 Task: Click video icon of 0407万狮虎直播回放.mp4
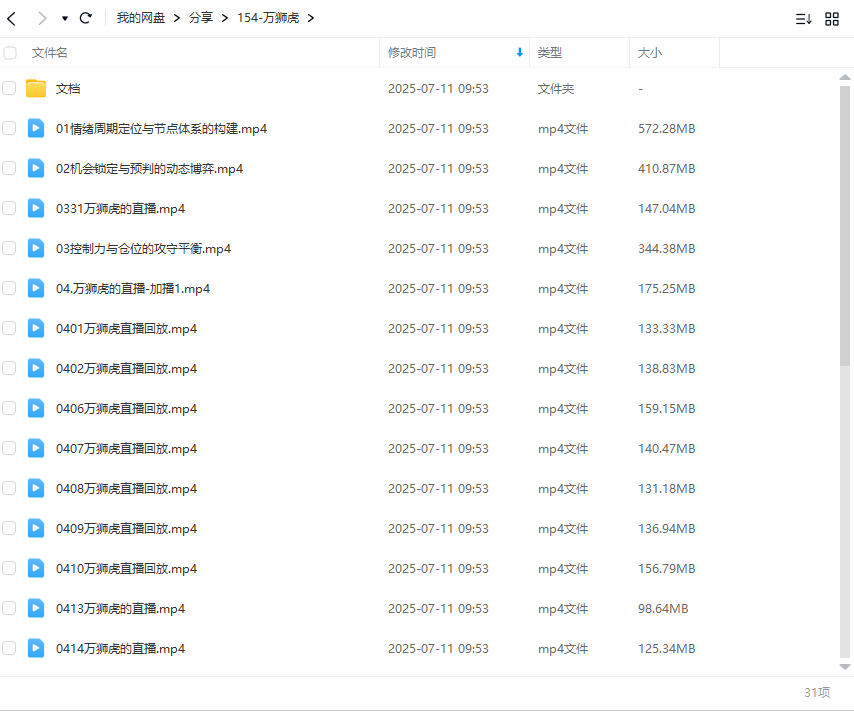(x=36, y=448)
